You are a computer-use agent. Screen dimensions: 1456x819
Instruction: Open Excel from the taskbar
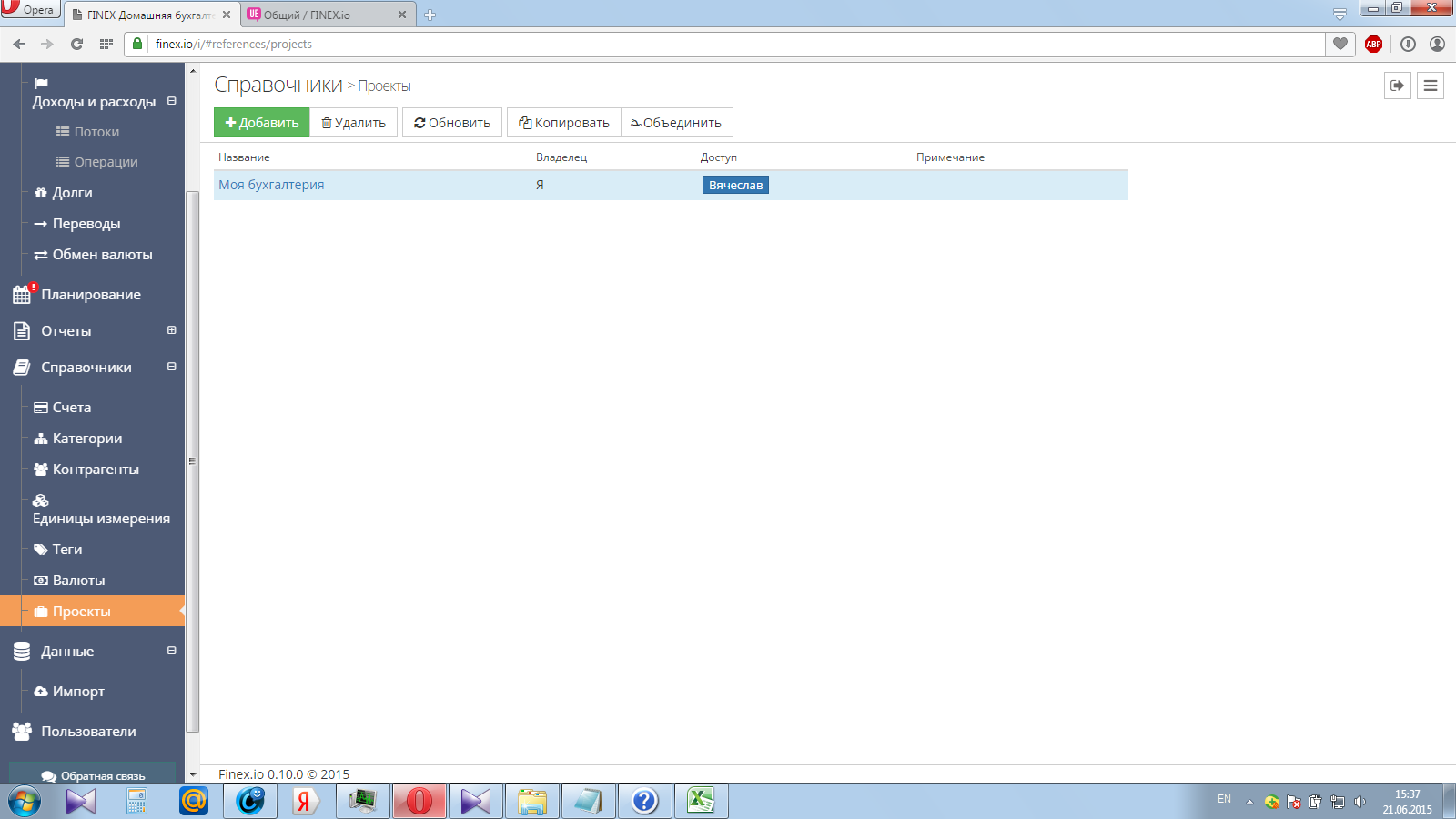(x=701, y=801)
